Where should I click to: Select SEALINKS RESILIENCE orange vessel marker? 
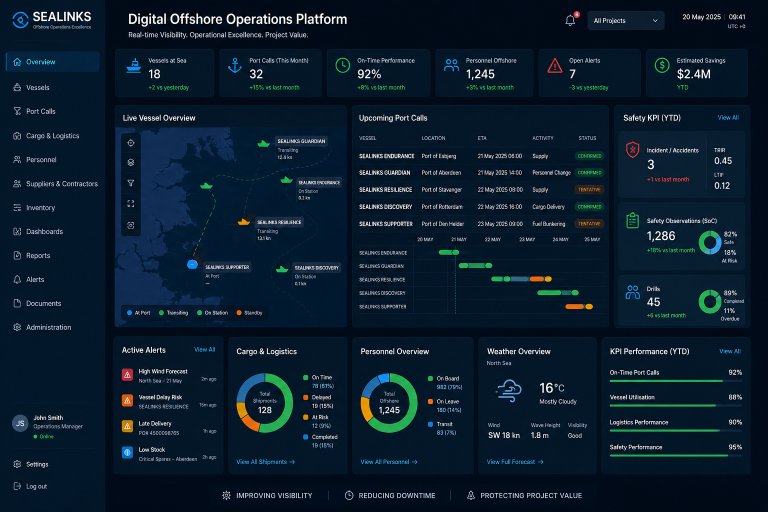point(244,221)
